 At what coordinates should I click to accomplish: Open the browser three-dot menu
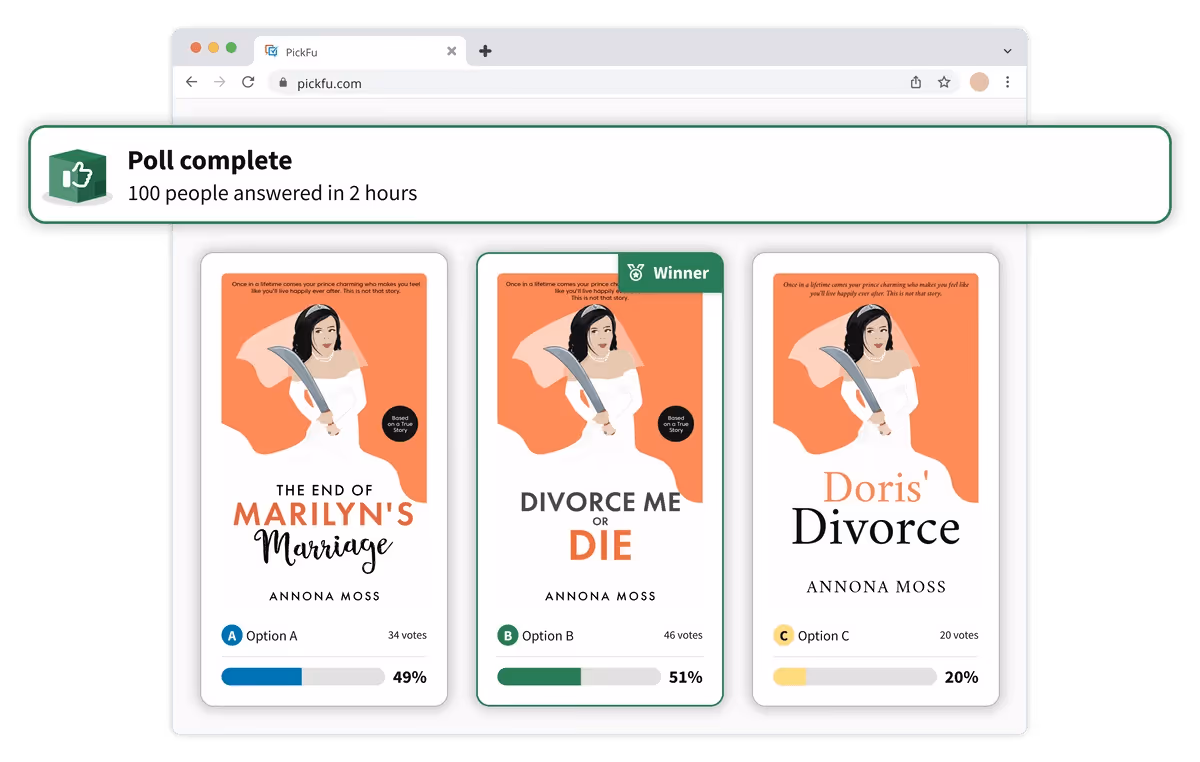[x=1007, y=82]
